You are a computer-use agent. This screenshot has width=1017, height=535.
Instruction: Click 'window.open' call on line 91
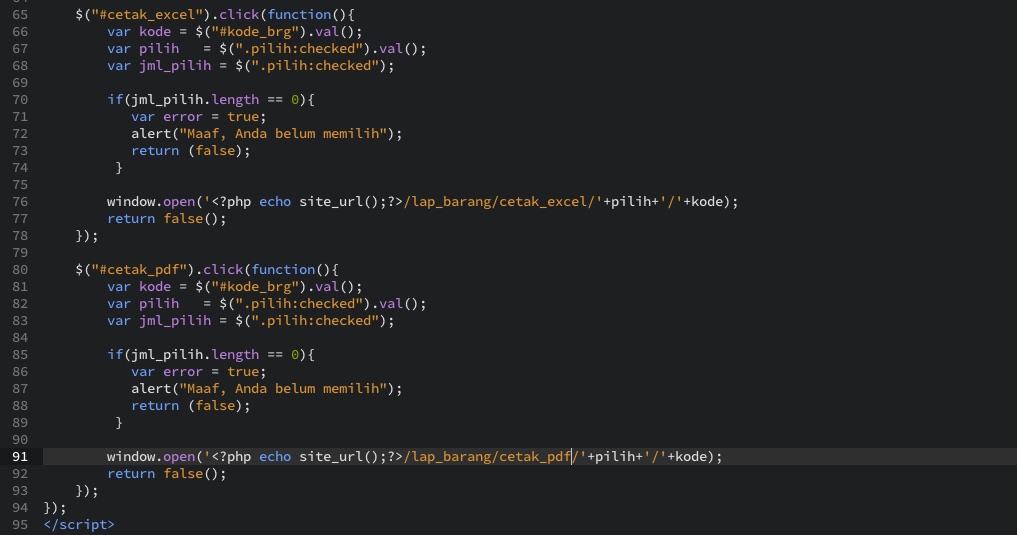pyautogui.click(x=150, y=457)
